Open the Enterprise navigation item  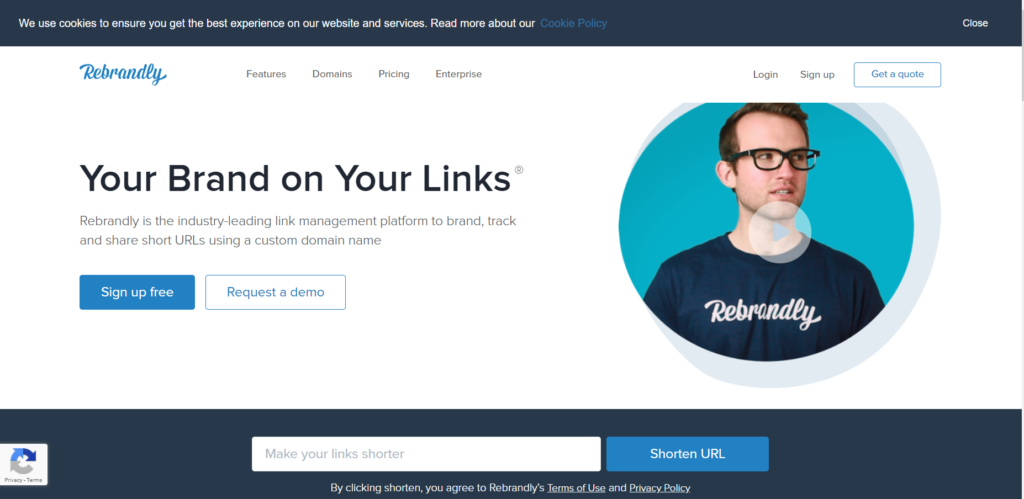tap(458, 74)
